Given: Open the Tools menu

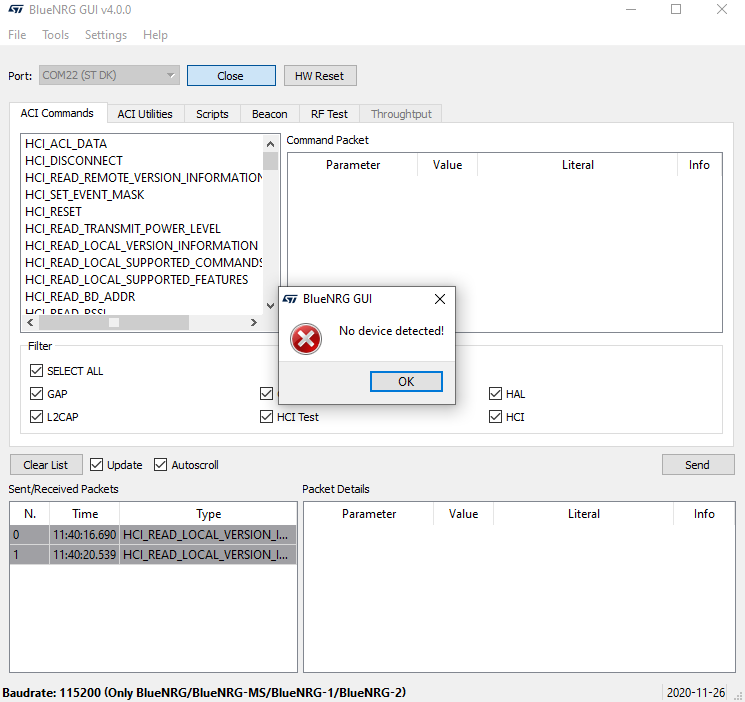Looking at the screenshot, I should (56, 35).
